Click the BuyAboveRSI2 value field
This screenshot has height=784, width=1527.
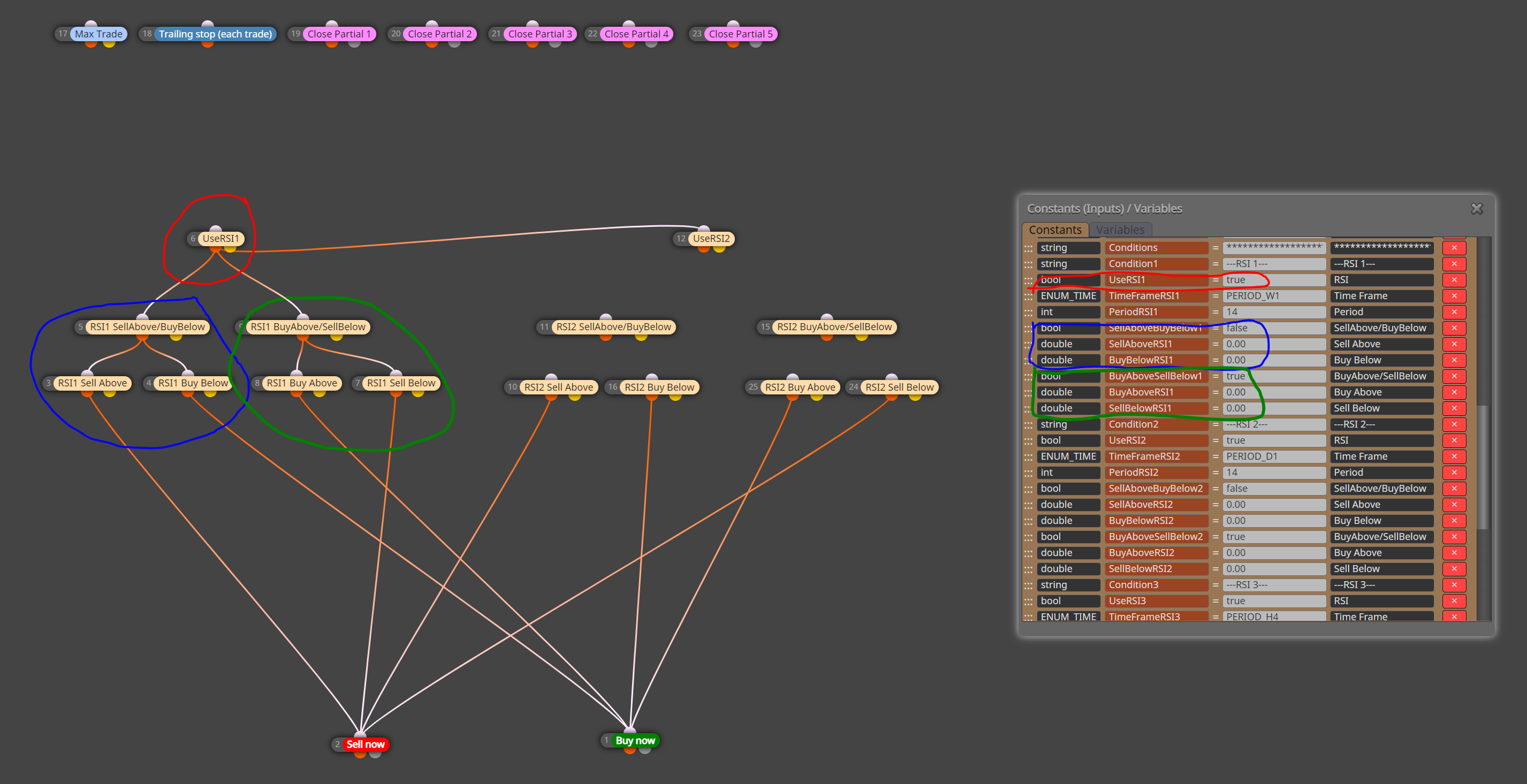point(1274,552)
